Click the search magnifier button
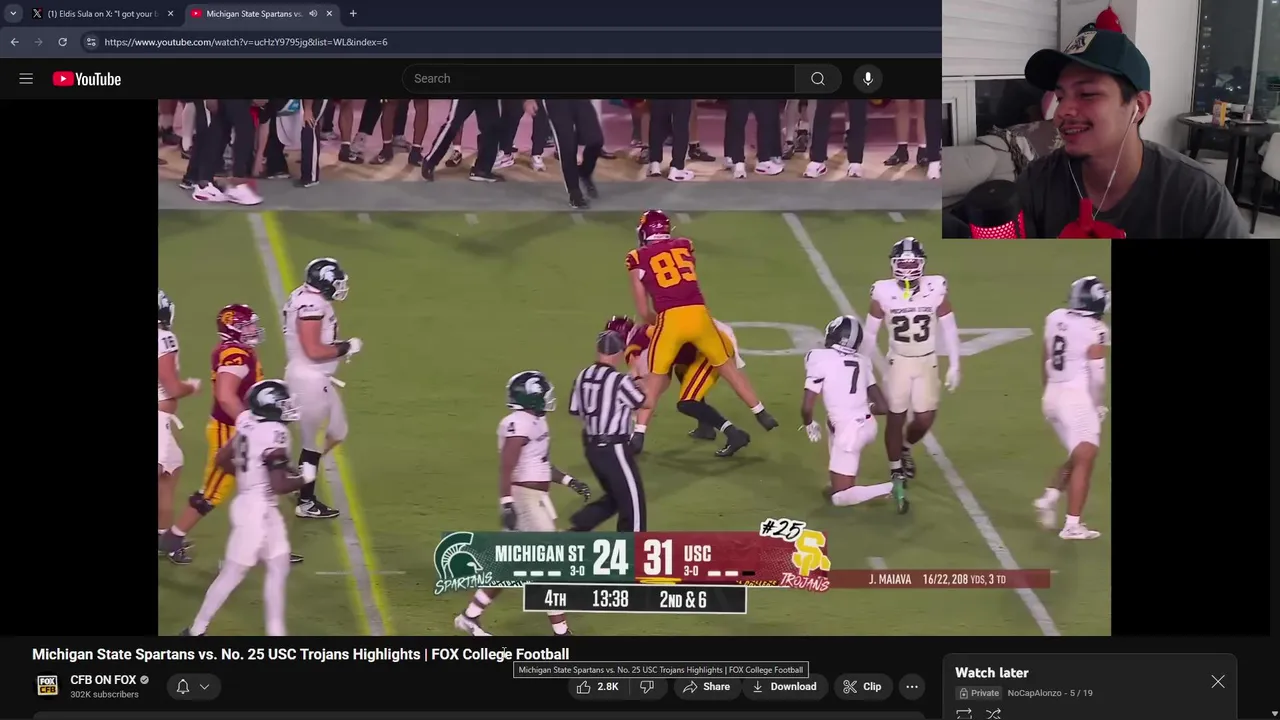The width and height of the screenshot is (1280, 720). [818, 79]
